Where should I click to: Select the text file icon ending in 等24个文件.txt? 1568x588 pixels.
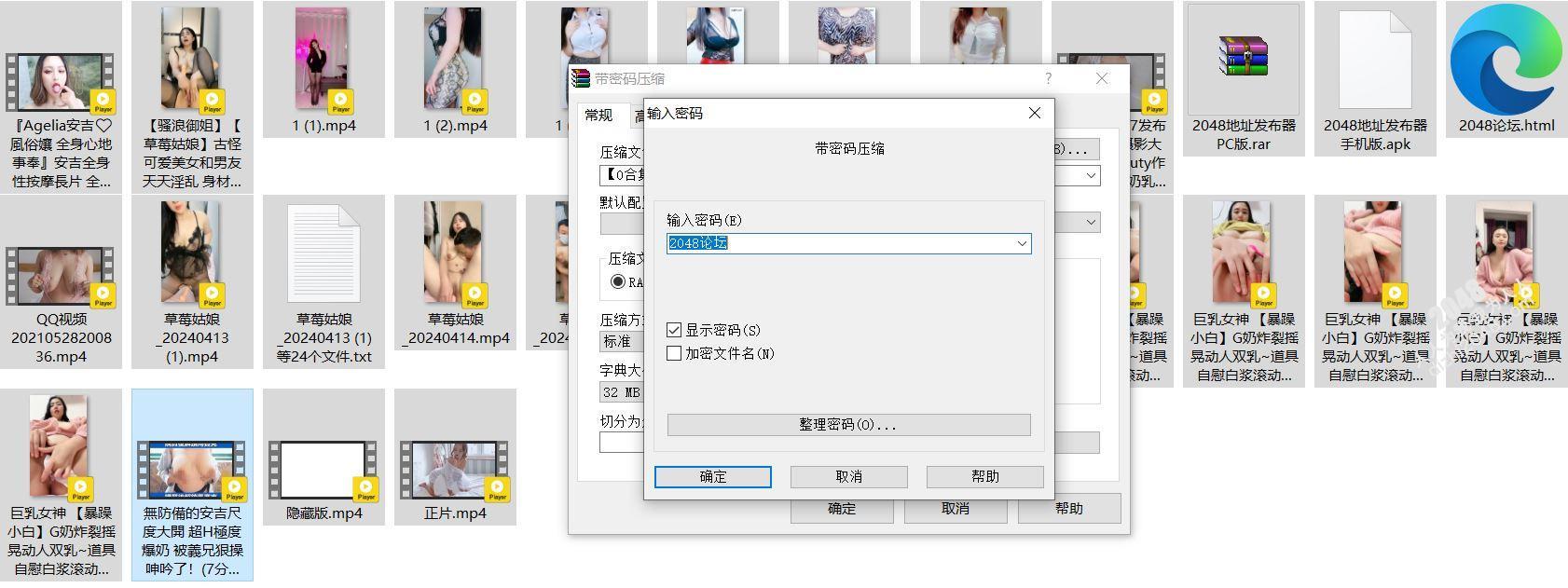[x=323, y=252]
